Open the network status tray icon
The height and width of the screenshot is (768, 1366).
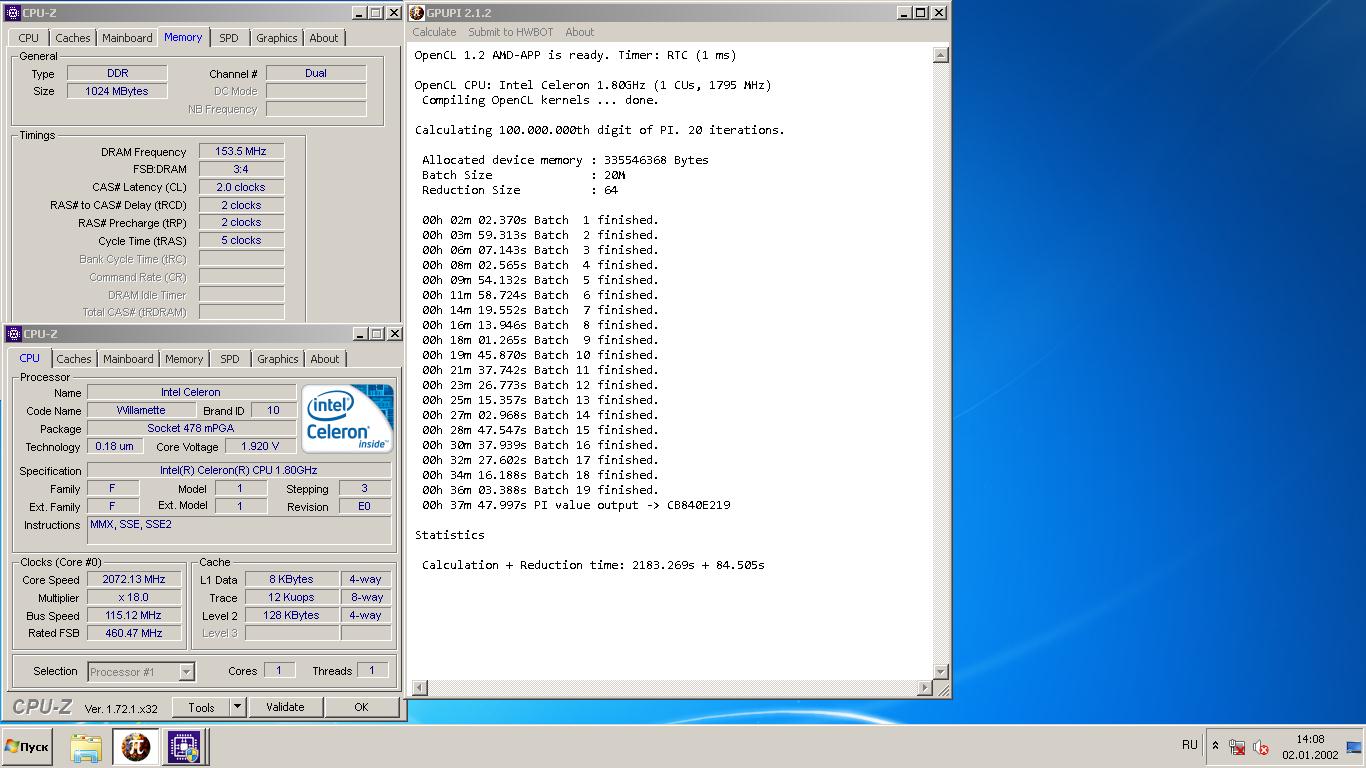click(1237, 747)
